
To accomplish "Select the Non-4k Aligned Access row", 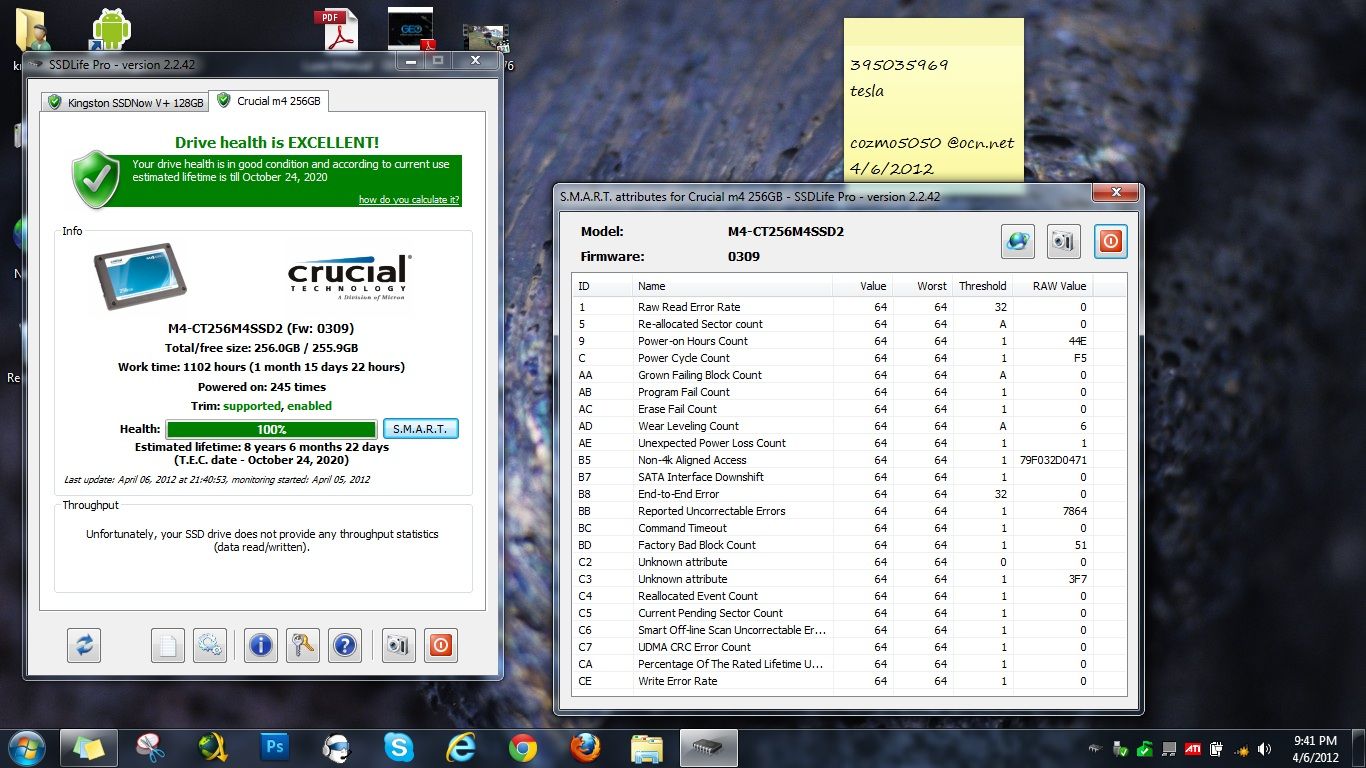I will (x=849, y=460).
